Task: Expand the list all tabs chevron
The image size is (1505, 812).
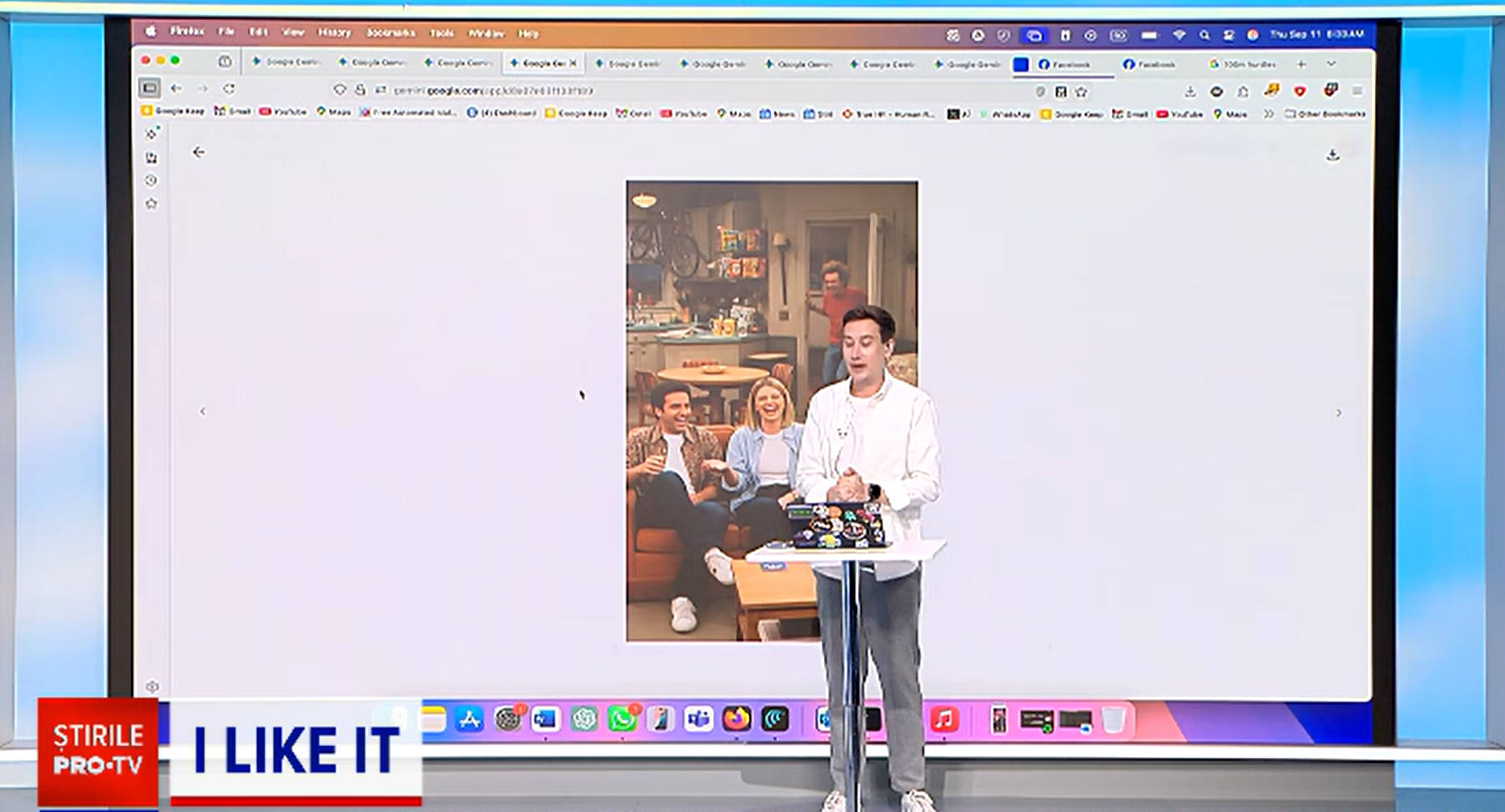Action: [1331, 64]
